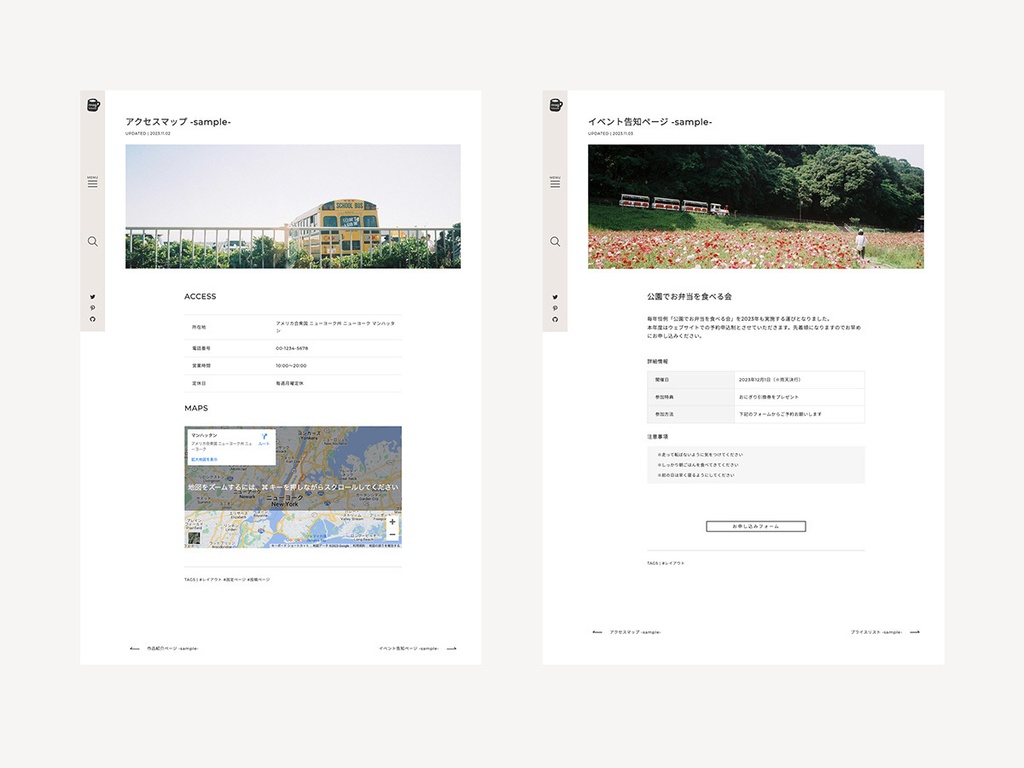This screenshot has height=768, width=1024.
Task: Click the directions (ルート) icon on the Google map
Action: 264,436
